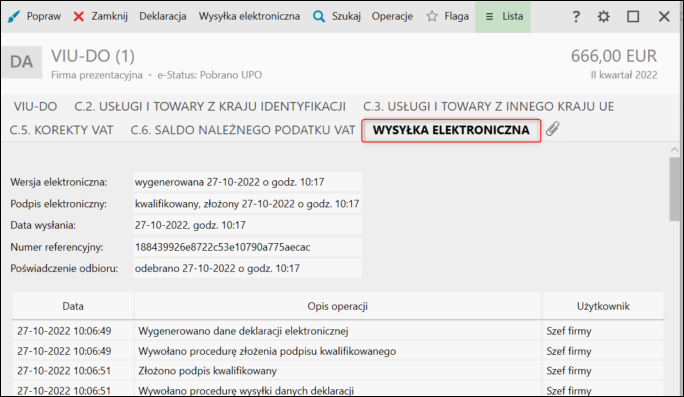Click the Flaga star icon

pos(432,17)
